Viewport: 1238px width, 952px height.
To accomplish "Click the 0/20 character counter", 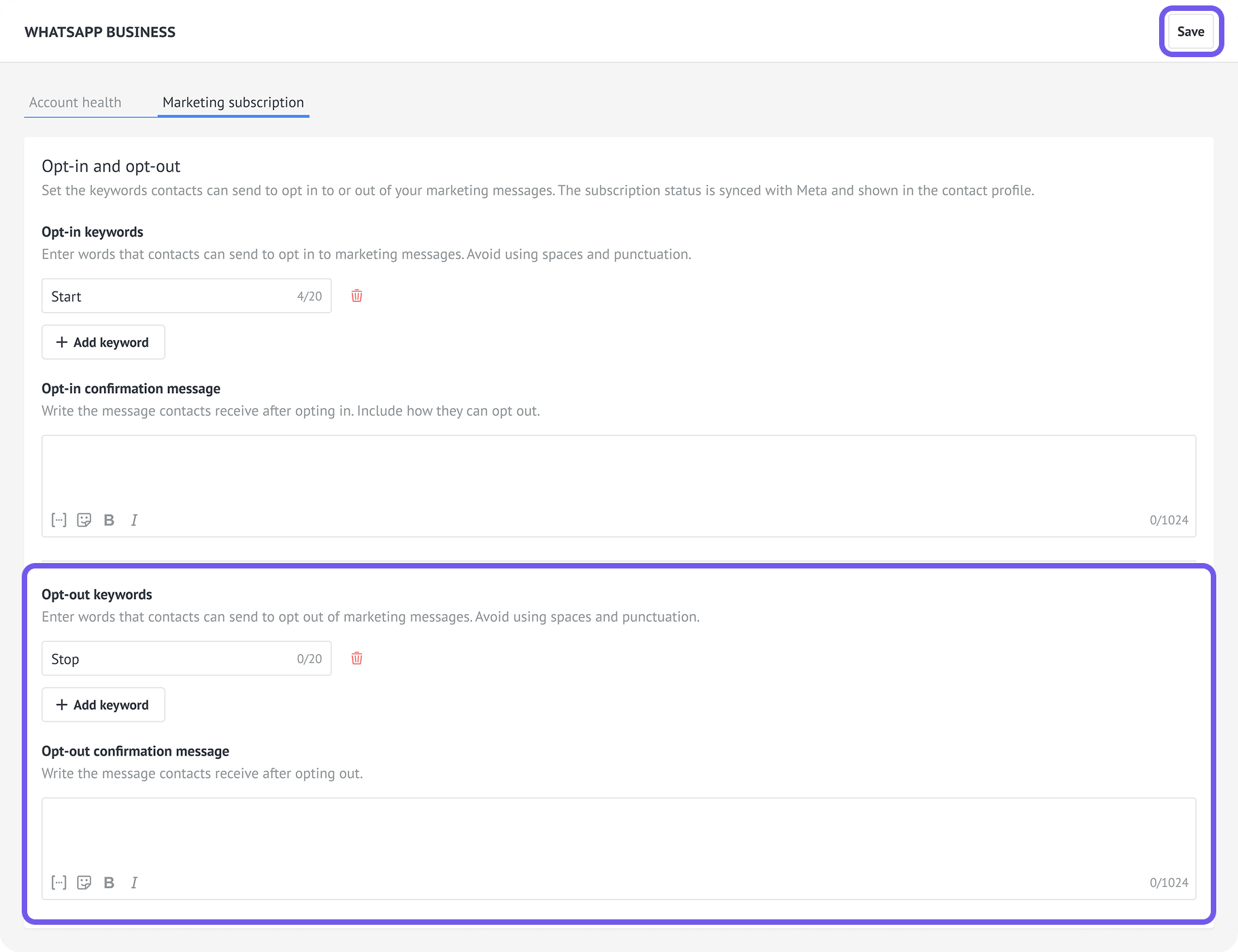I will 309,659.
